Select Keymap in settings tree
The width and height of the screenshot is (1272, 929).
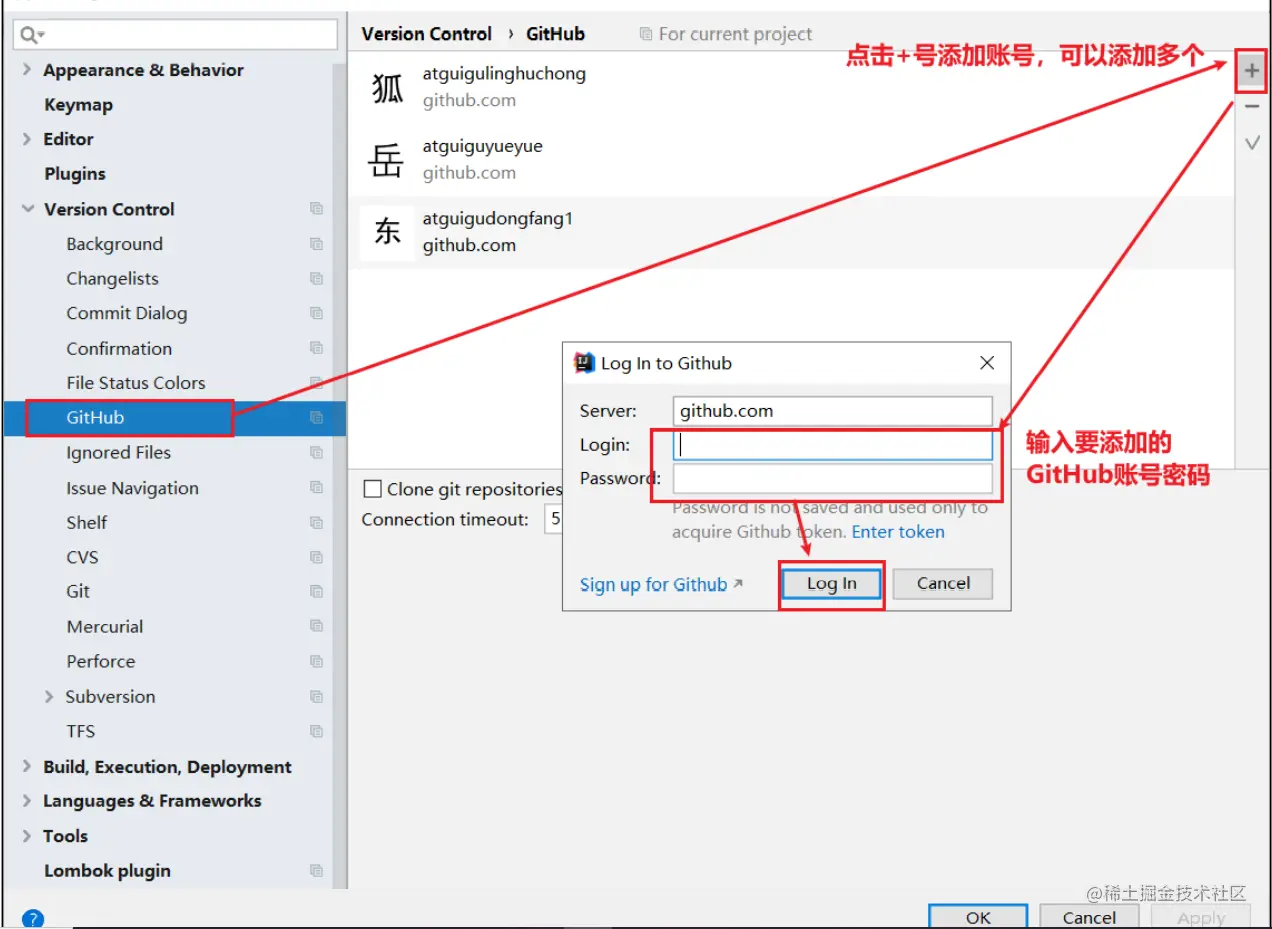pyautogui.click(x=78, y=105)
